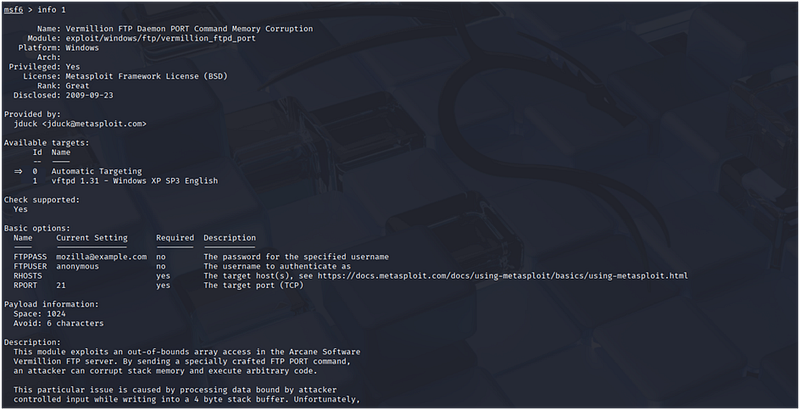Click the 'Id' column header in targets

(x=37, y=152)
